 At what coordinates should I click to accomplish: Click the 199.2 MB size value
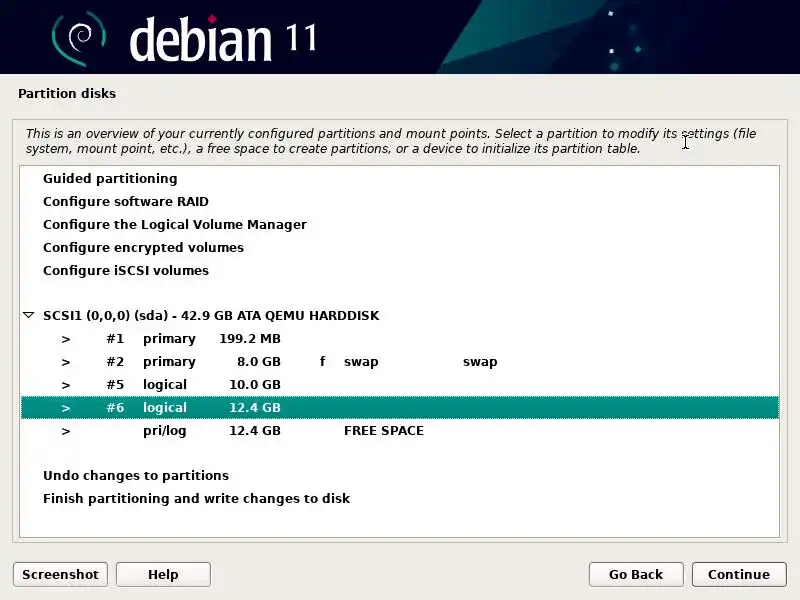point(250,339)
